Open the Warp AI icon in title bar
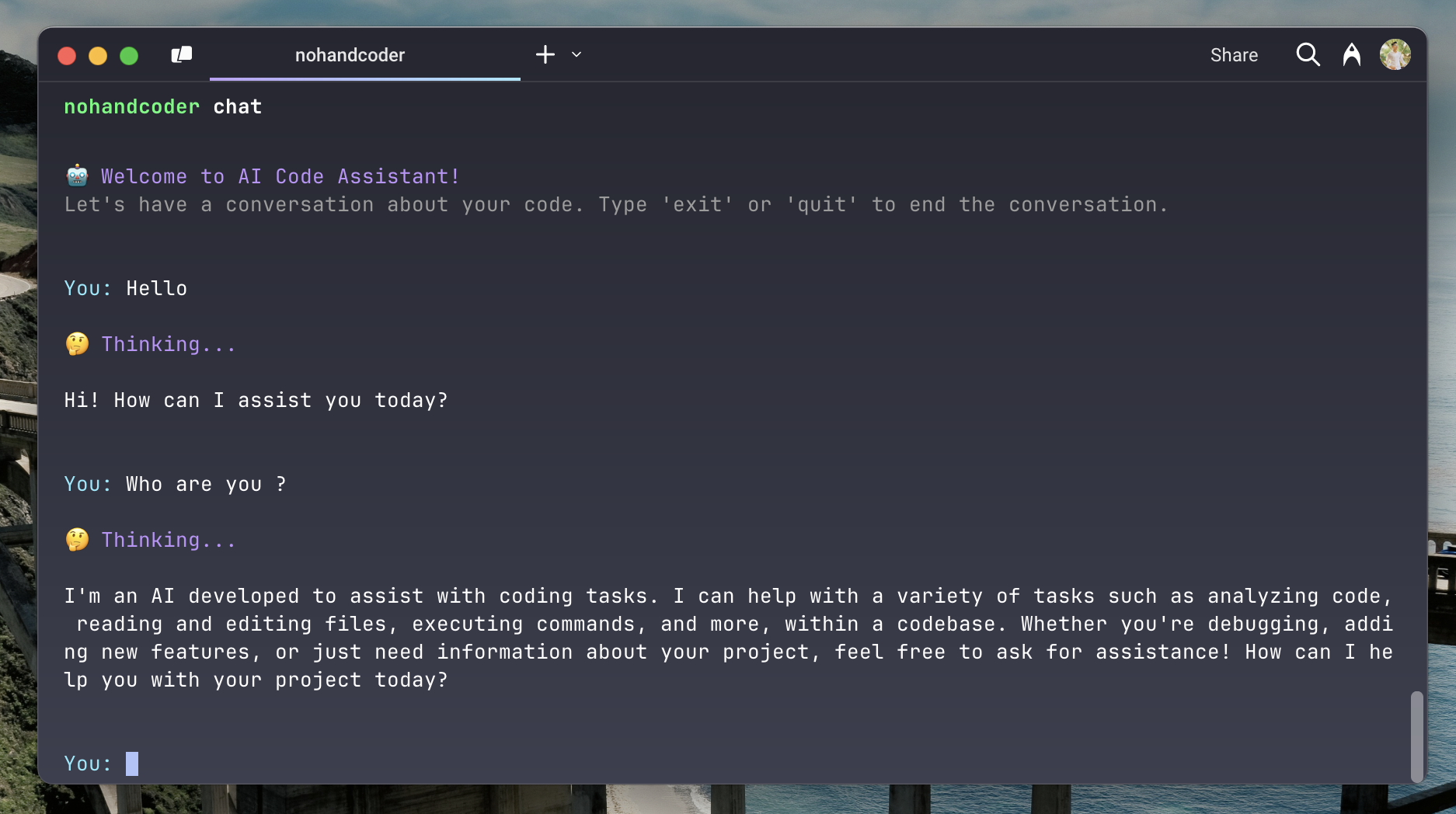Viewport: 1456px width, 814px height. 1351,54
